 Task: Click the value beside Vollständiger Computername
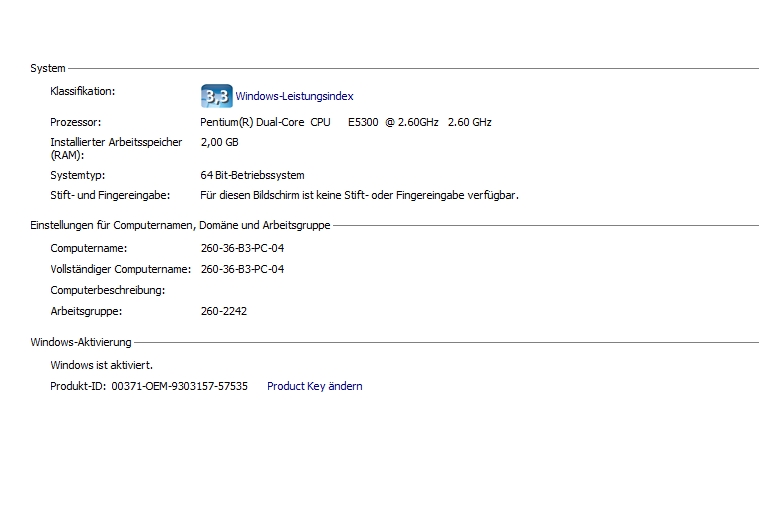click(x=242, y=269)
